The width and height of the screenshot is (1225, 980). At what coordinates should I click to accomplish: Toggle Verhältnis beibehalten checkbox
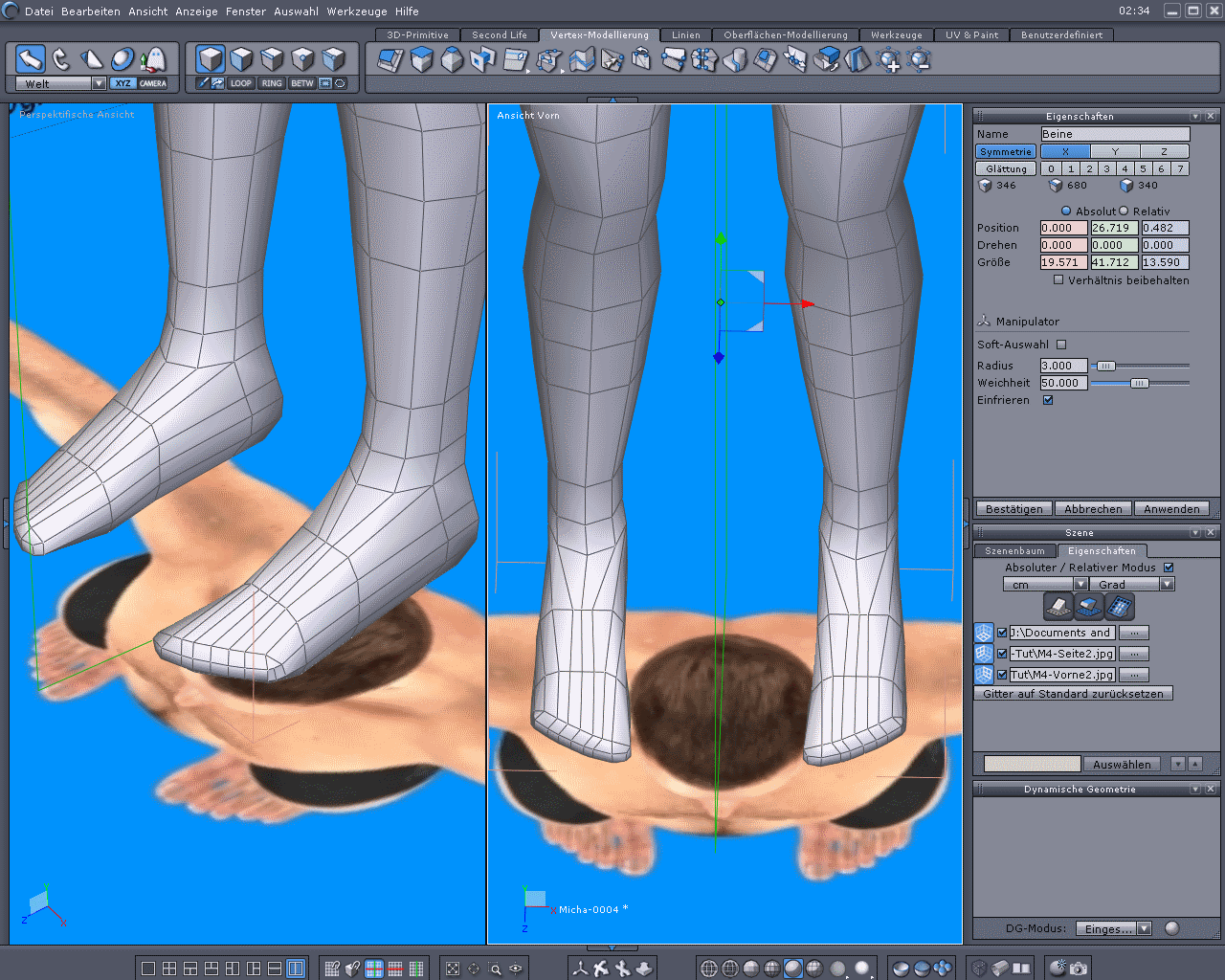[x=1058, y=280]
